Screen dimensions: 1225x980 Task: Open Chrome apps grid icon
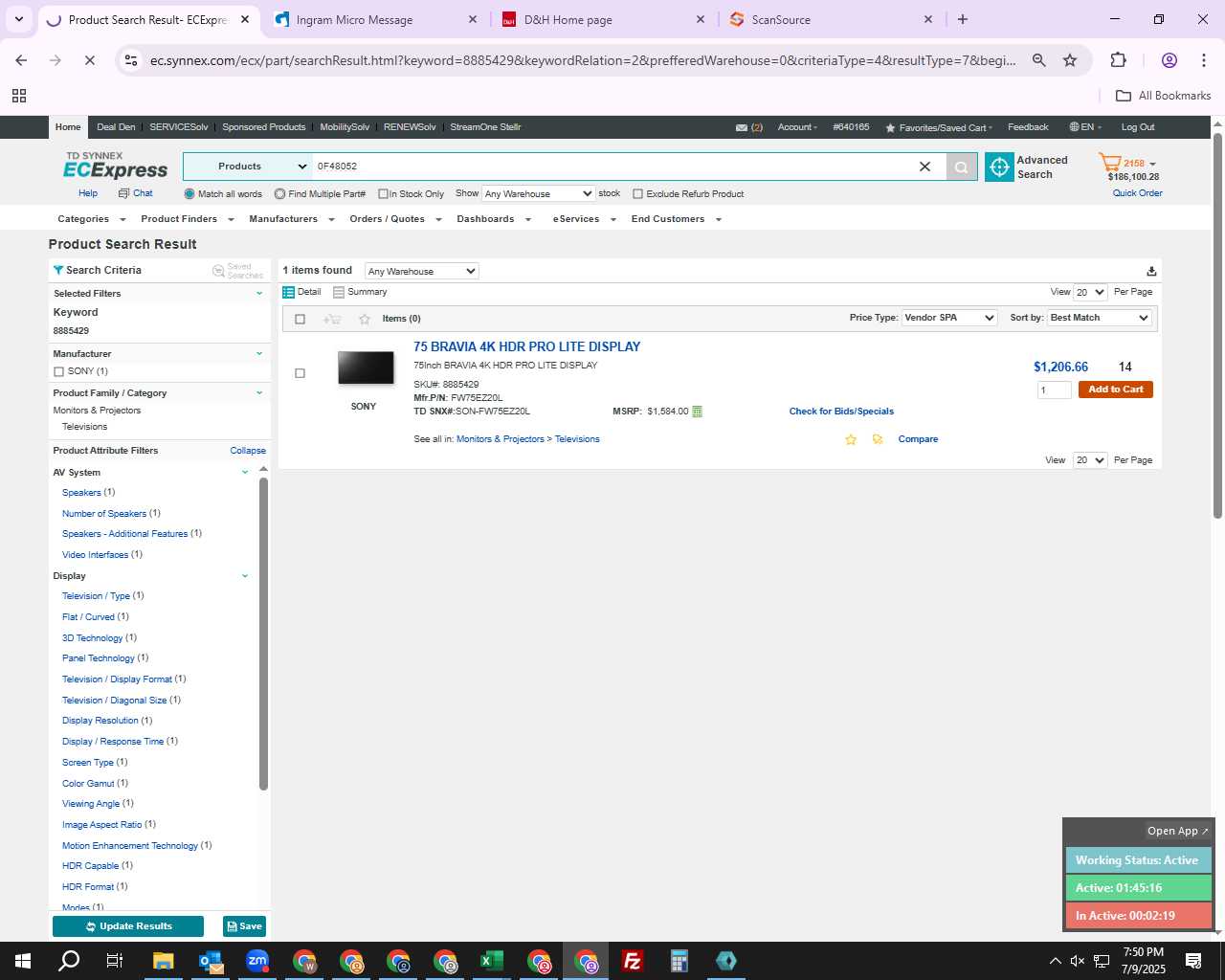[19, 96]
